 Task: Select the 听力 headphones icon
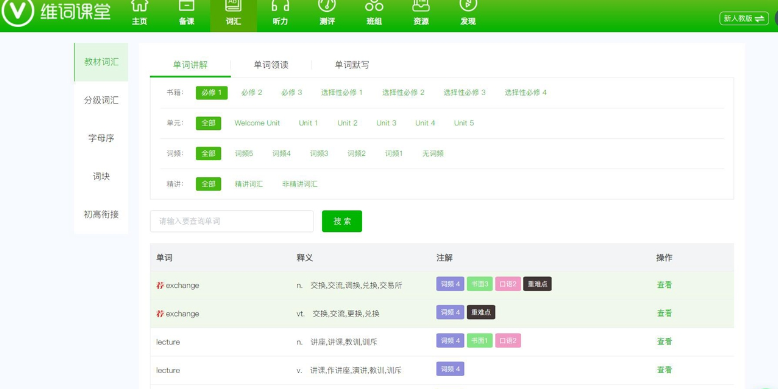[x=280, y=6]
